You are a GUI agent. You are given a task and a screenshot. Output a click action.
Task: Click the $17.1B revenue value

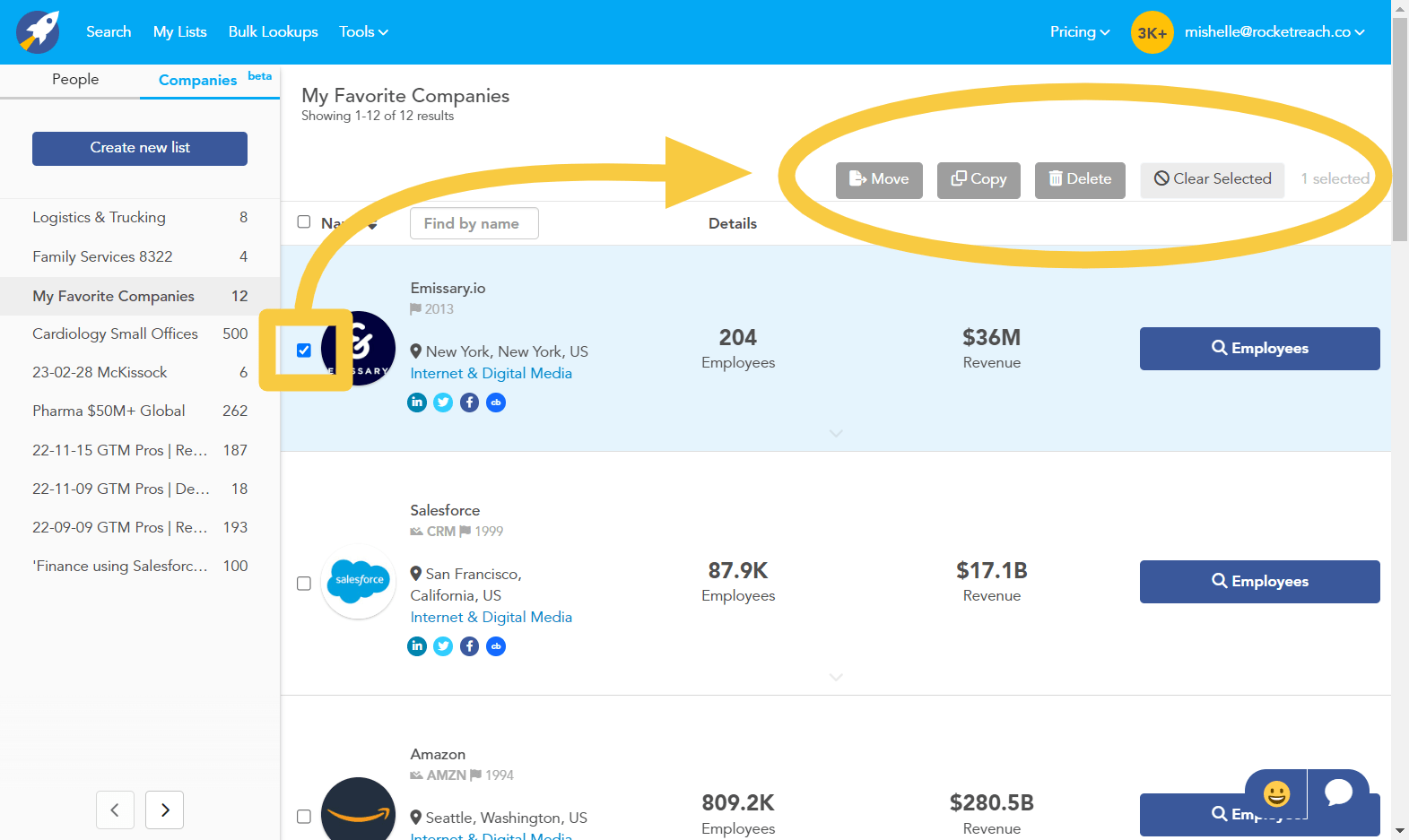pyautogui.click(x=991, y=571)
